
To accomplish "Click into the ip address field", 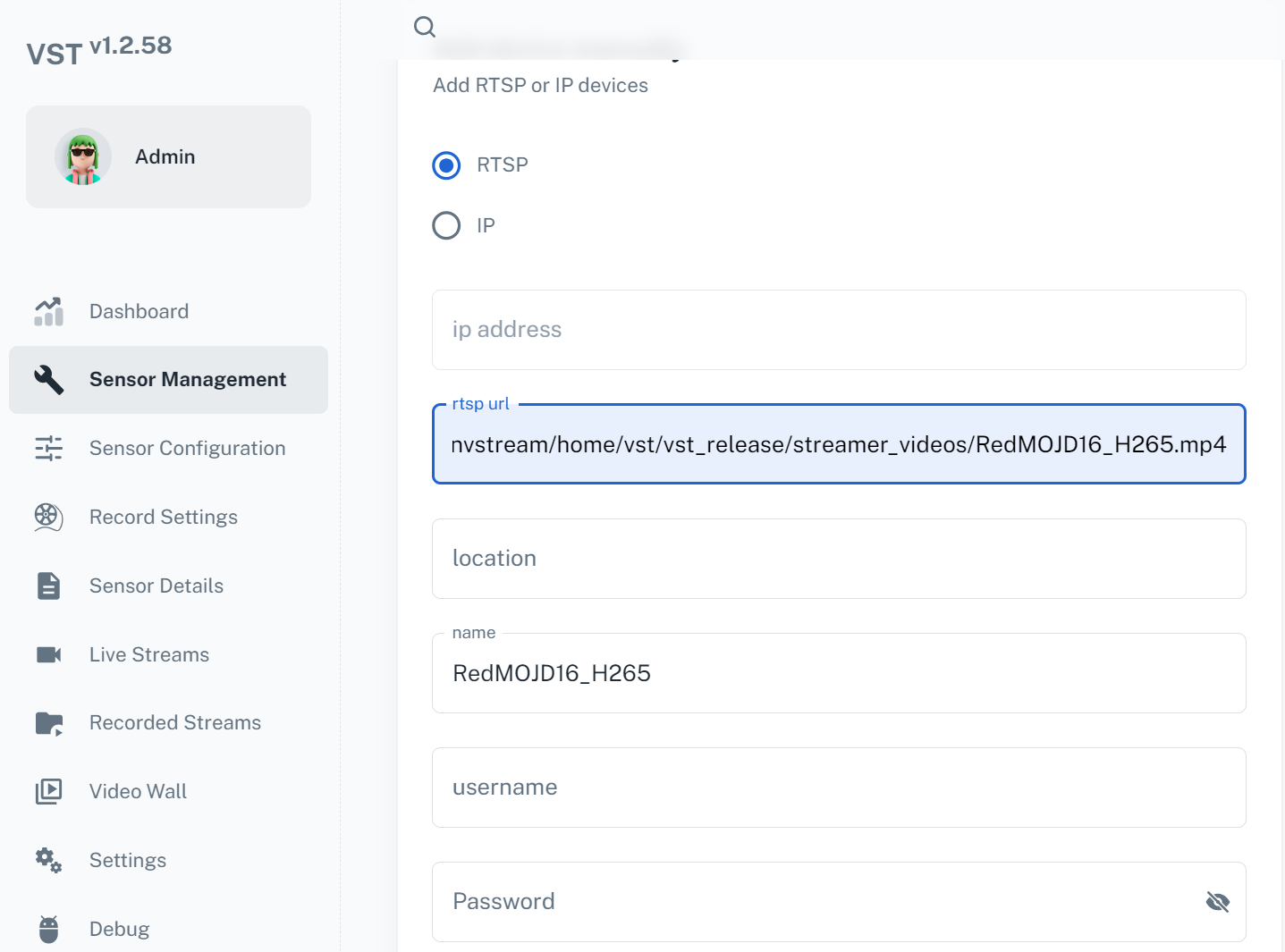I will point(838,330).
